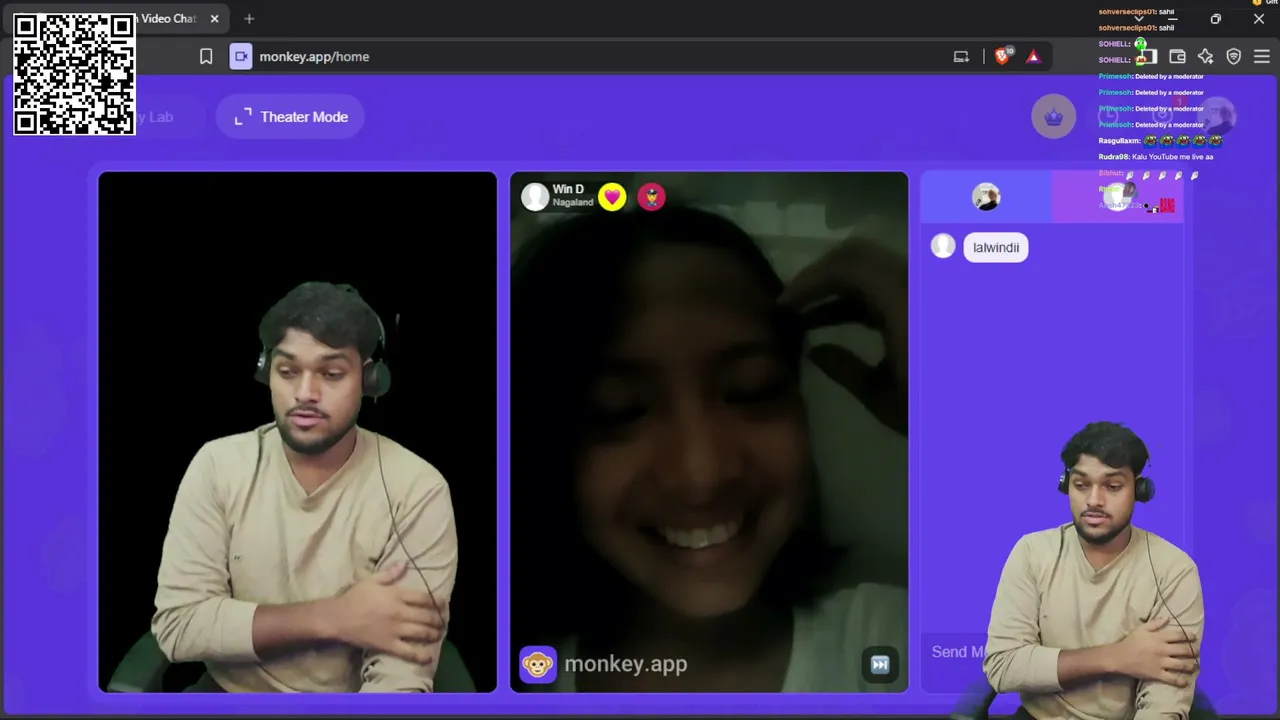Click the camera site permission icon

tap(241, 57)
